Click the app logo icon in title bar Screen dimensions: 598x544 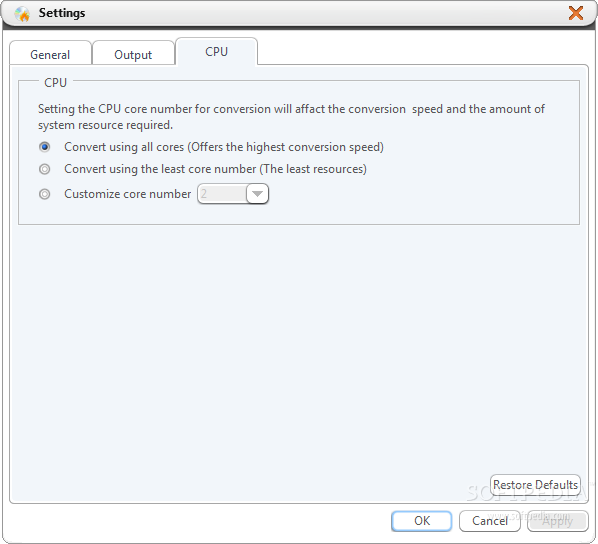(22, 14)
